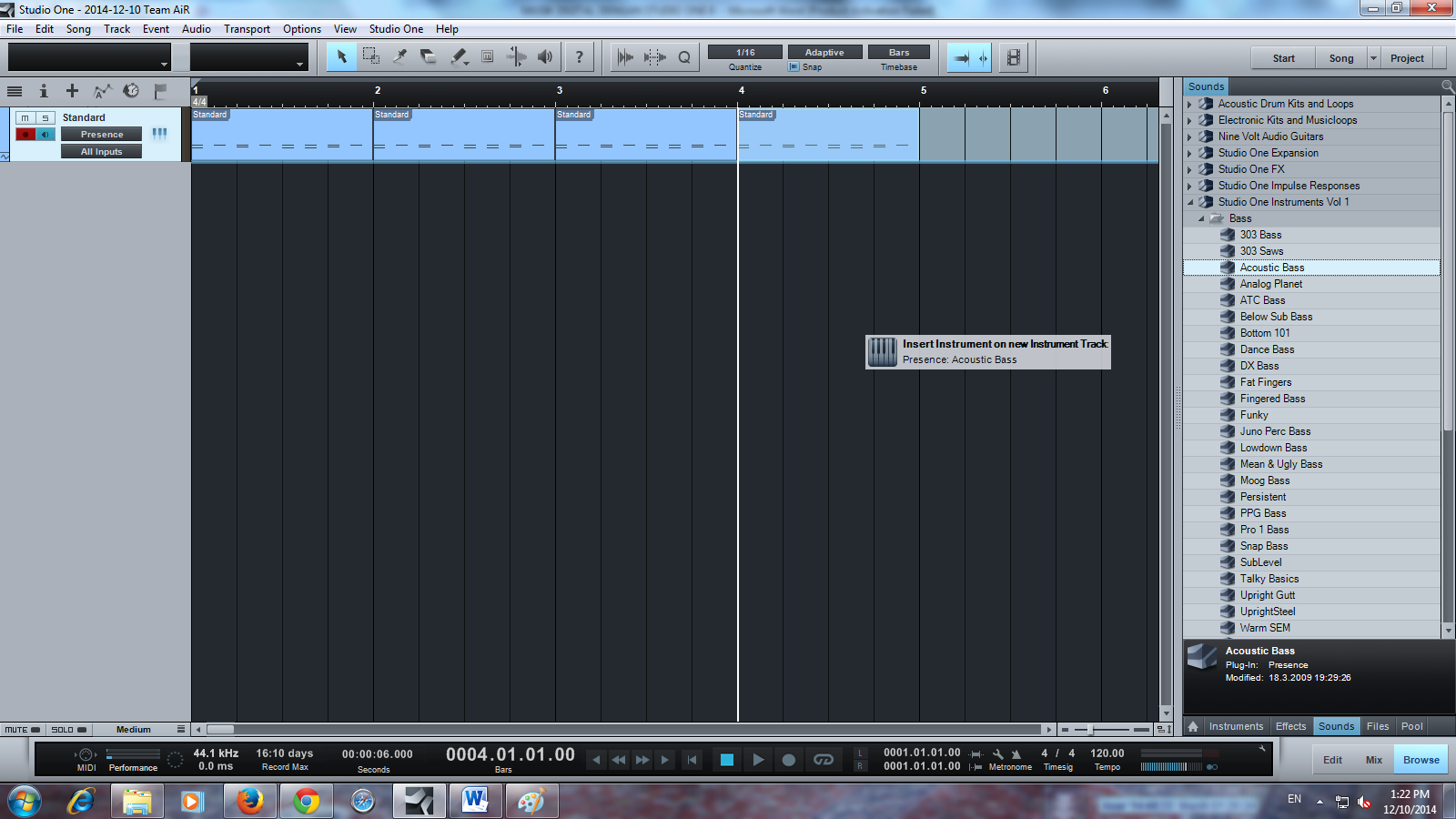Screen dimensions: 1456x819
Task: Open Presence instrument editor keyboard icon
Action: [x=160, y=134]
